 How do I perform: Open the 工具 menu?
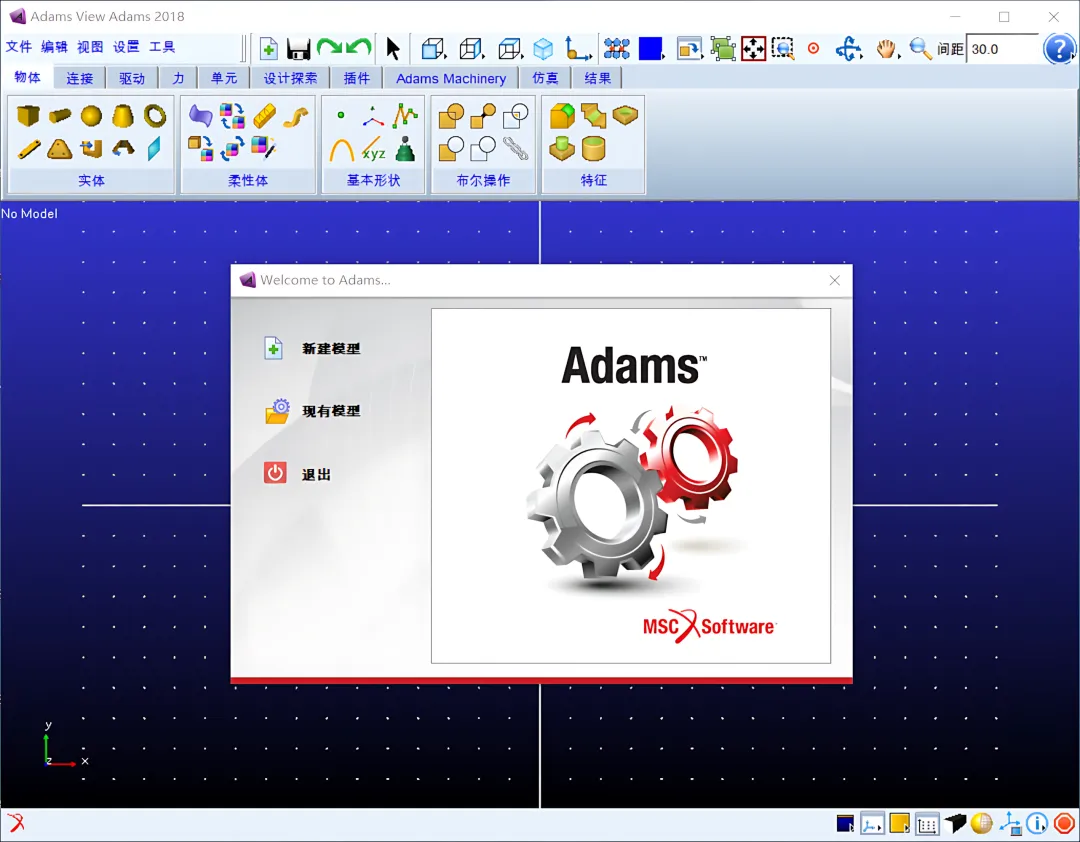(x=162, y=47)
